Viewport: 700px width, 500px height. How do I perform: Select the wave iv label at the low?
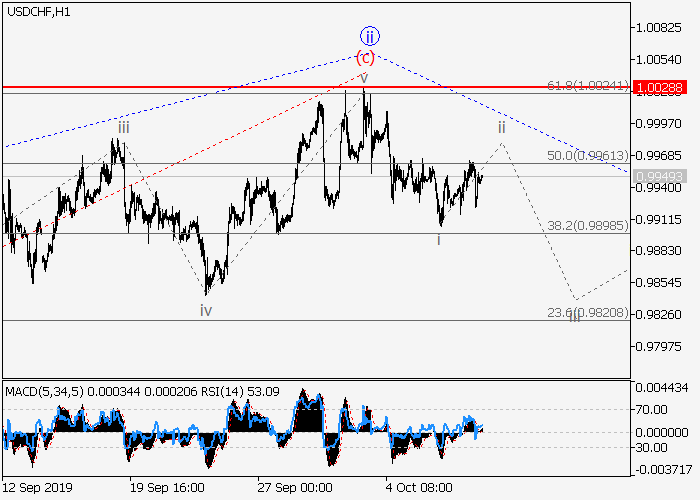point(205,311)
